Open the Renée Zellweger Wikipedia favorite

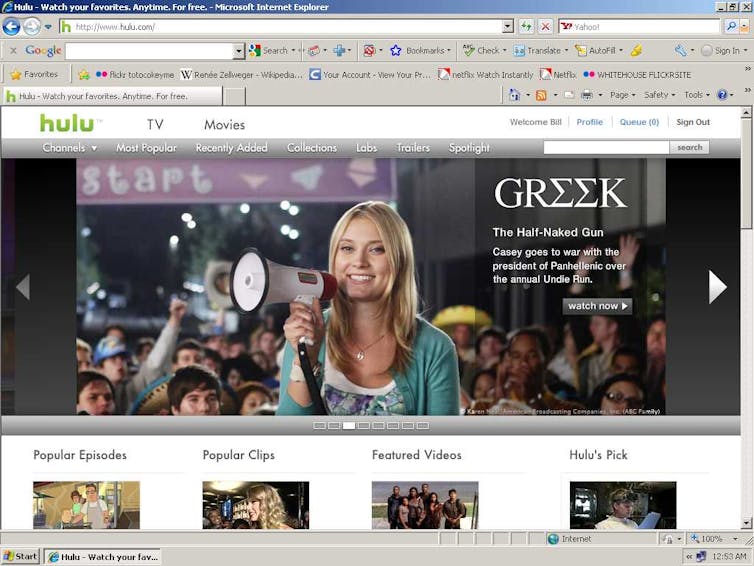tap(242, 75)
